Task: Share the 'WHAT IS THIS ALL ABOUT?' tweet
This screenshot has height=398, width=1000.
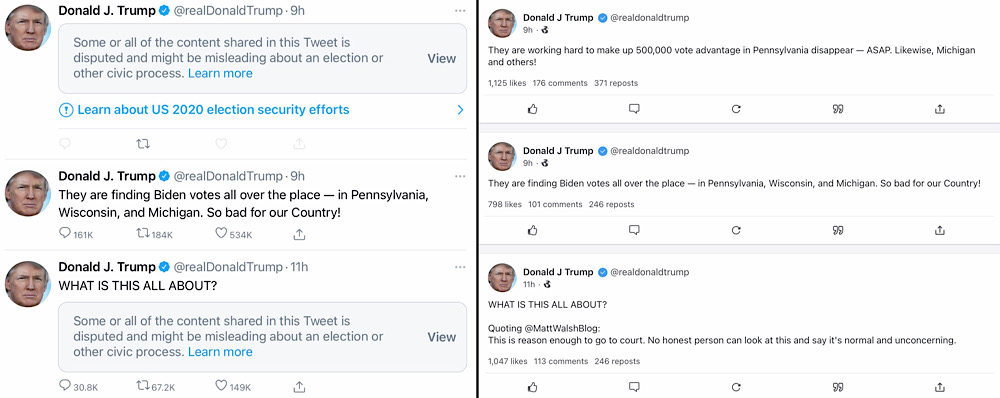Action: pos(299,387)
